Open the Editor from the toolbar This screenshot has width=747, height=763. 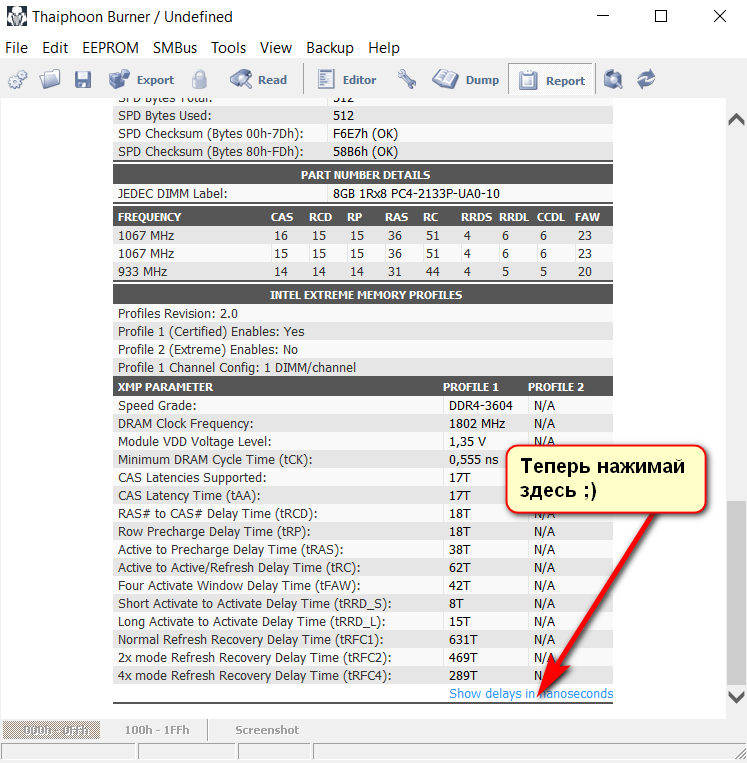(x=346, y=79)
